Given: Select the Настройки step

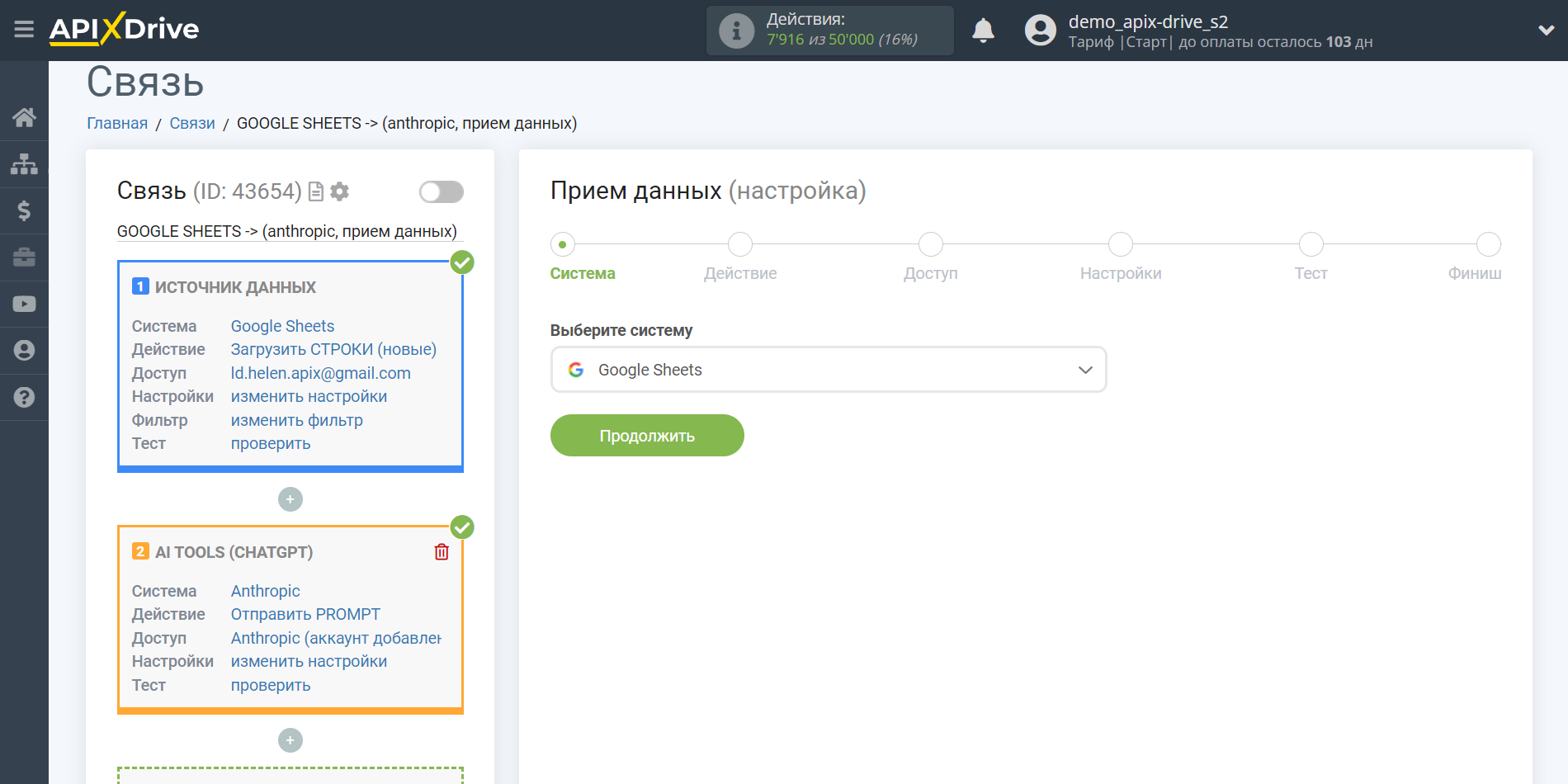Looking at the screenshot, I should click(x=1121, y=244).
